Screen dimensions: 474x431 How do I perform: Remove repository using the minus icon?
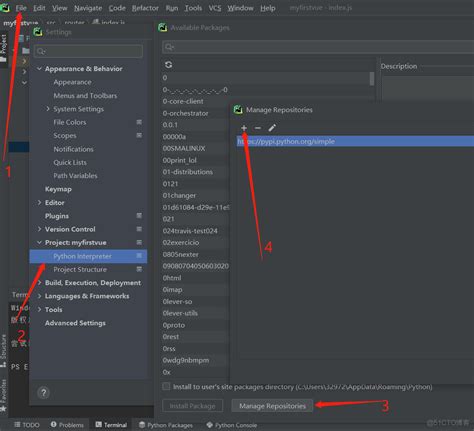click(258, 128)
